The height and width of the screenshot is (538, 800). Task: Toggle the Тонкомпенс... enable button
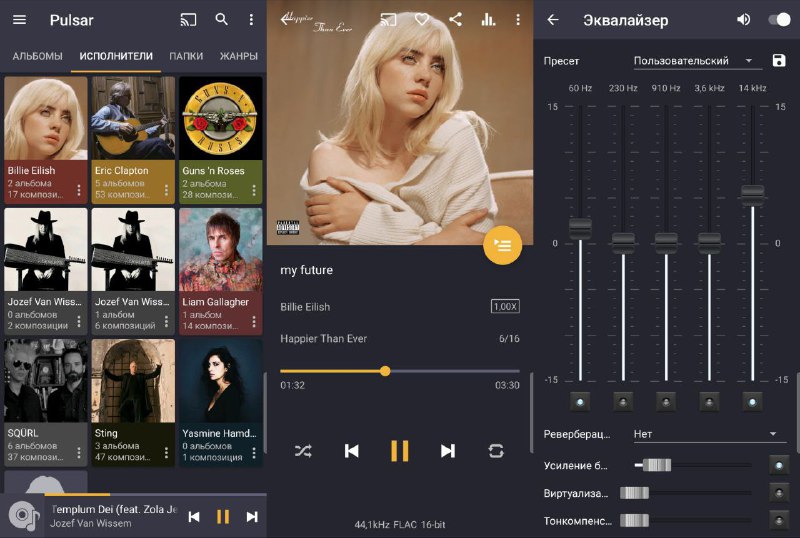coord(779,521)
